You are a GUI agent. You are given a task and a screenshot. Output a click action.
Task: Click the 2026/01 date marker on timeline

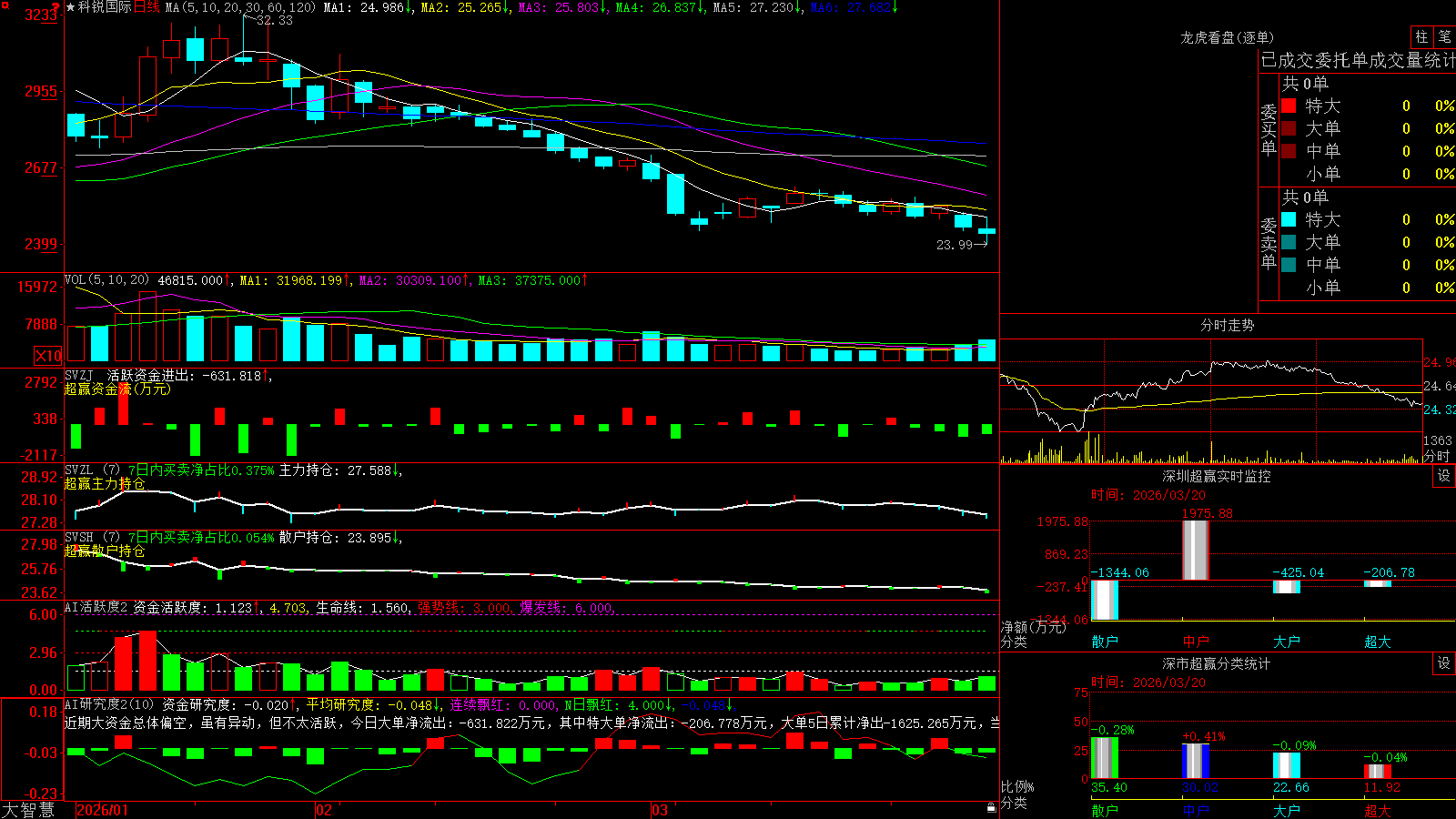click(103, 810)
